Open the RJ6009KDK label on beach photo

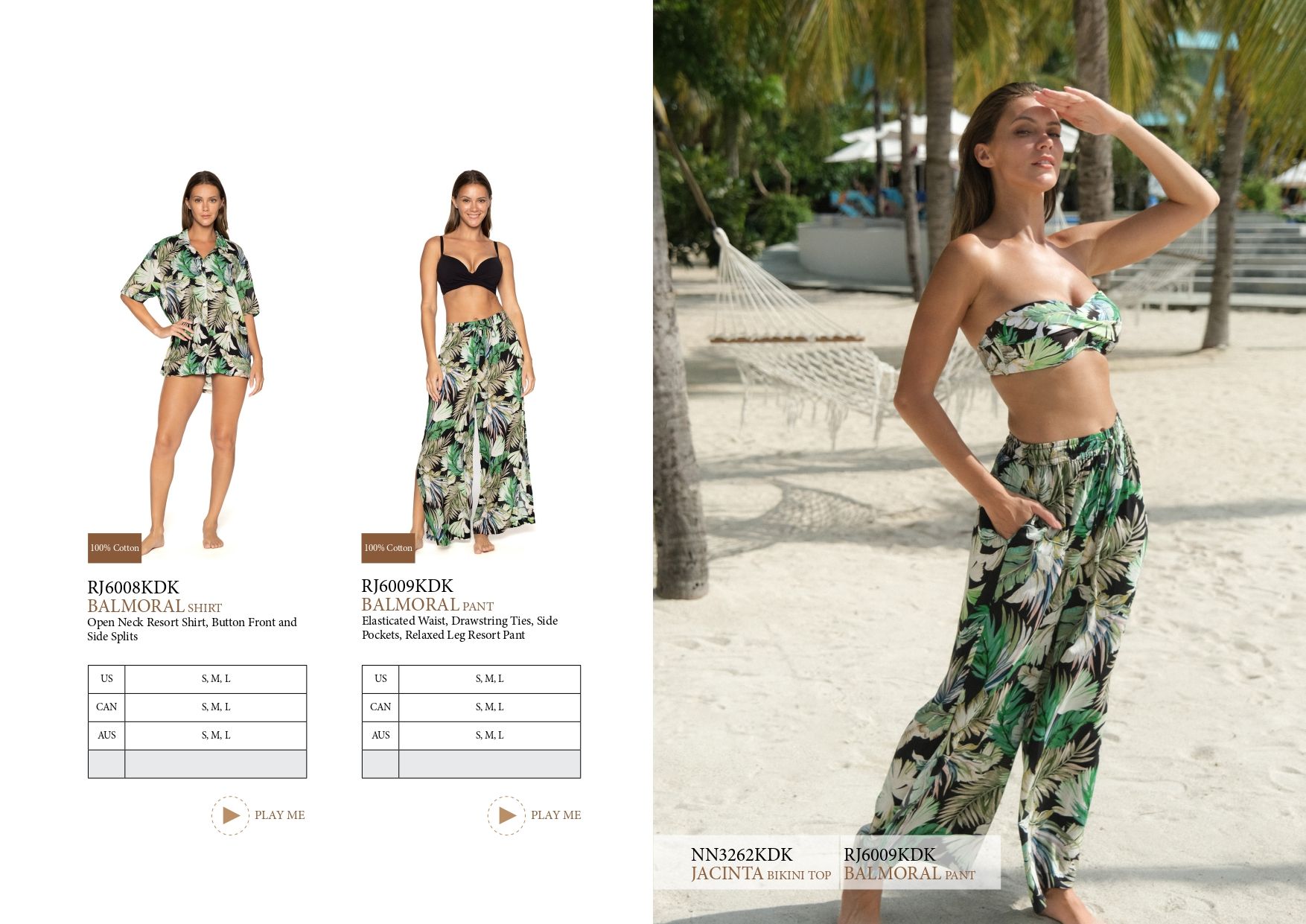tap(909, 864)
